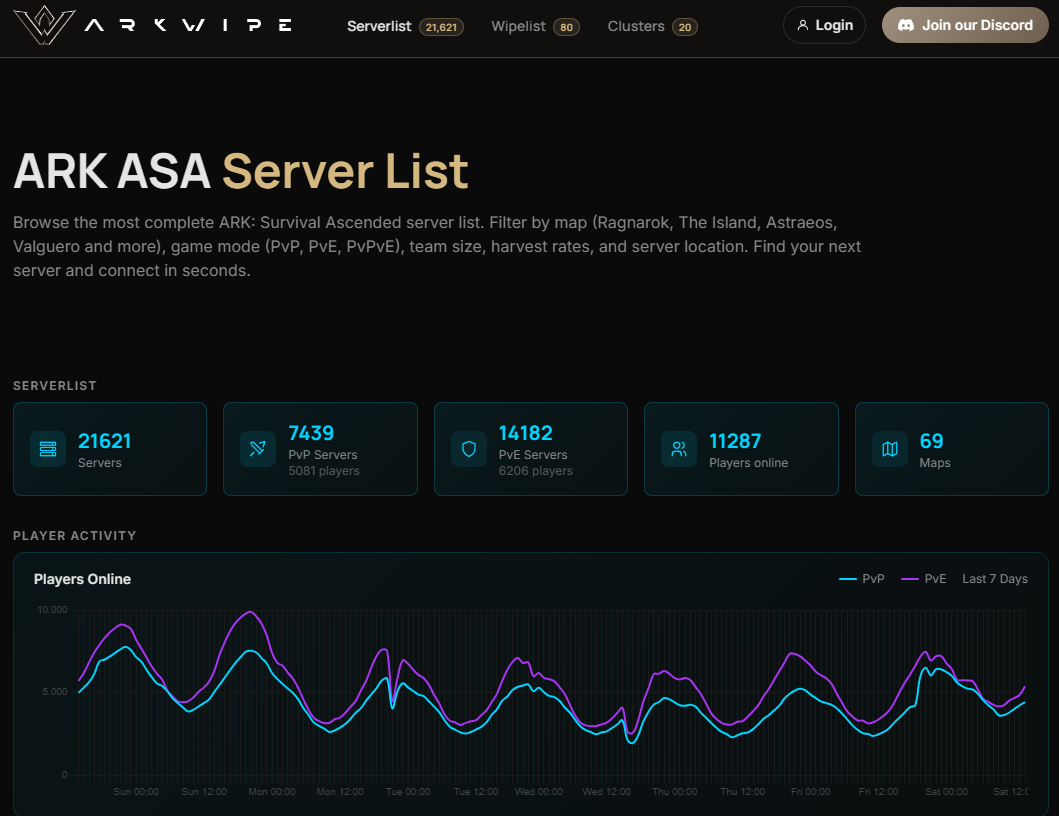1059x816 pixels.
Task: Click the '6206 players' text
Action: (x=536, y=471)
